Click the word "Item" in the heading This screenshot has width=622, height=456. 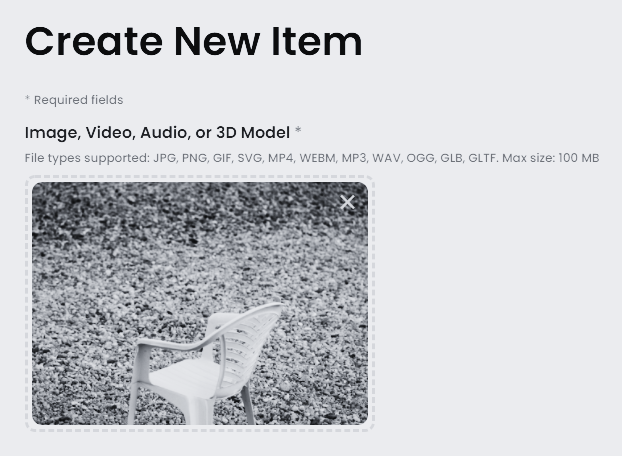[x=317, y=41]
